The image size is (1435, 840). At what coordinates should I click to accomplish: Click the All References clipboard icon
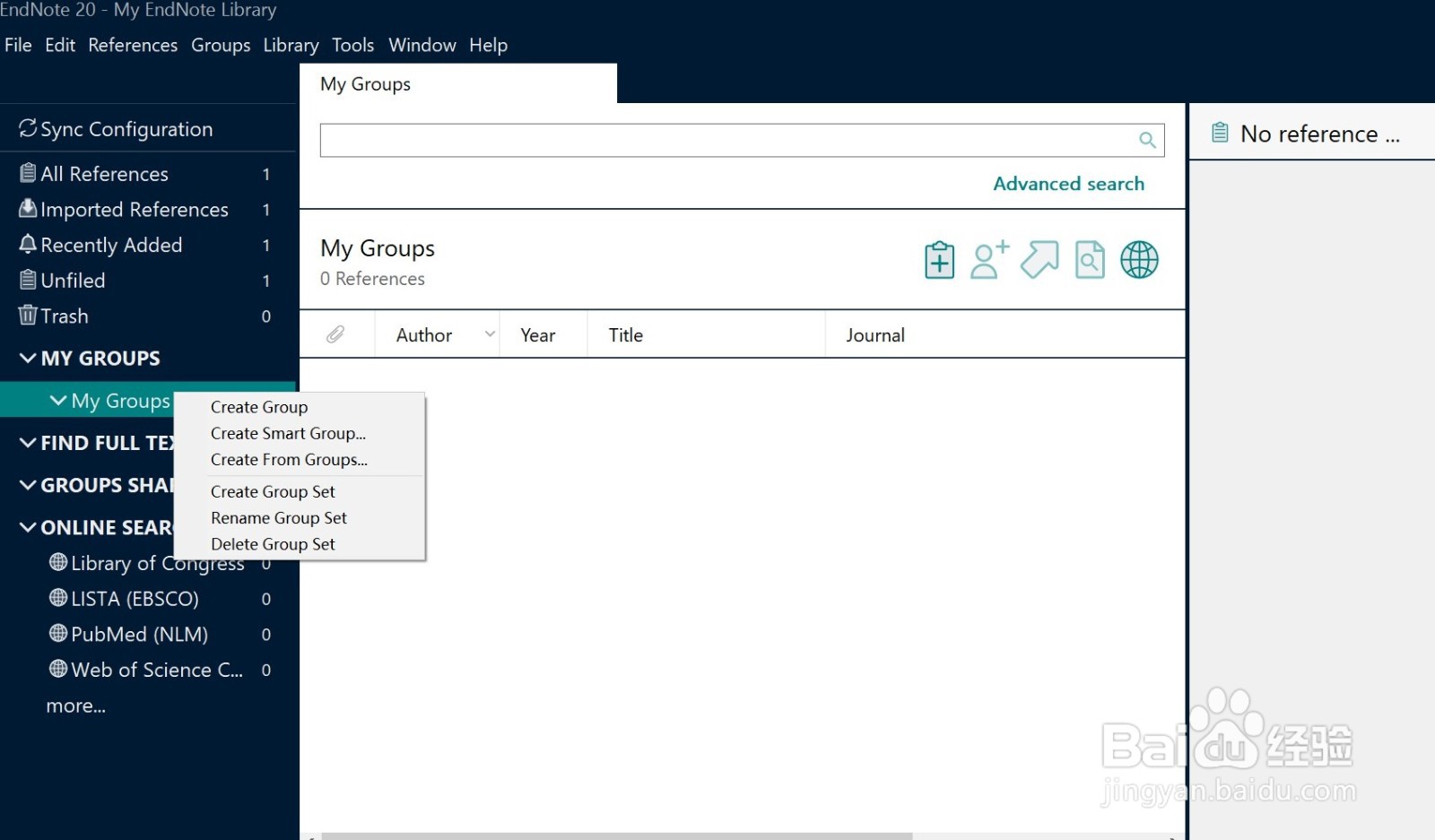tap(28, 172)
